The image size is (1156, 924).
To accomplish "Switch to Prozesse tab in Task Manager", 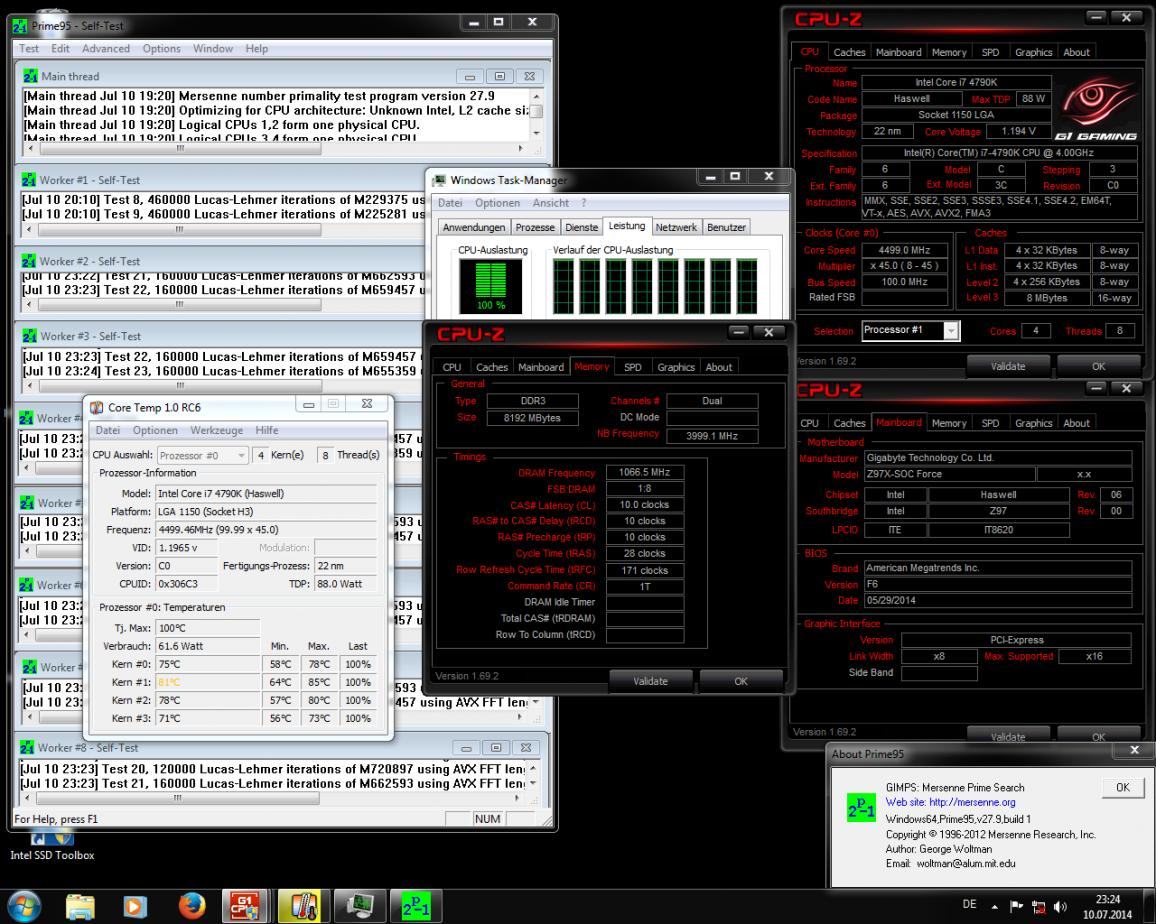I will coord(535,227).
